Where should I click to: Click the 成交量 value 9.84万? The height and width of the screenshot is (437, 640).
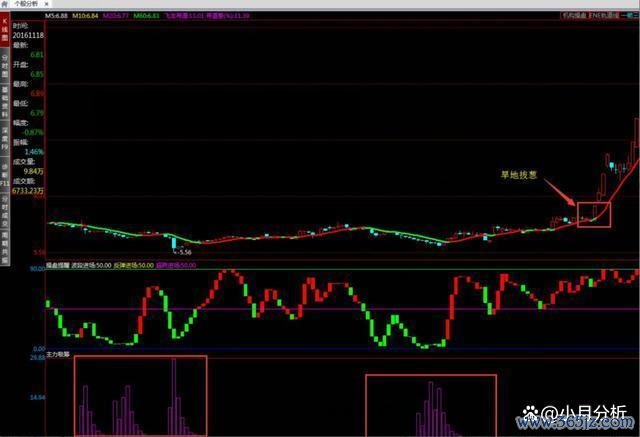click(33, 171)
